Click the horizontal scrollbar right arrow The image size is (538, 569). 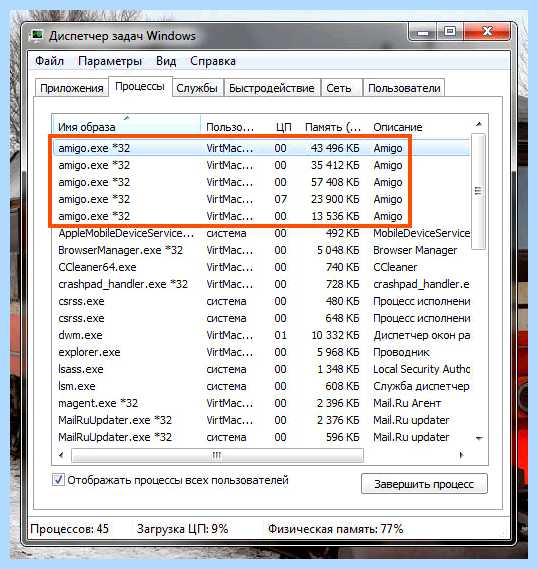point(461,455)
